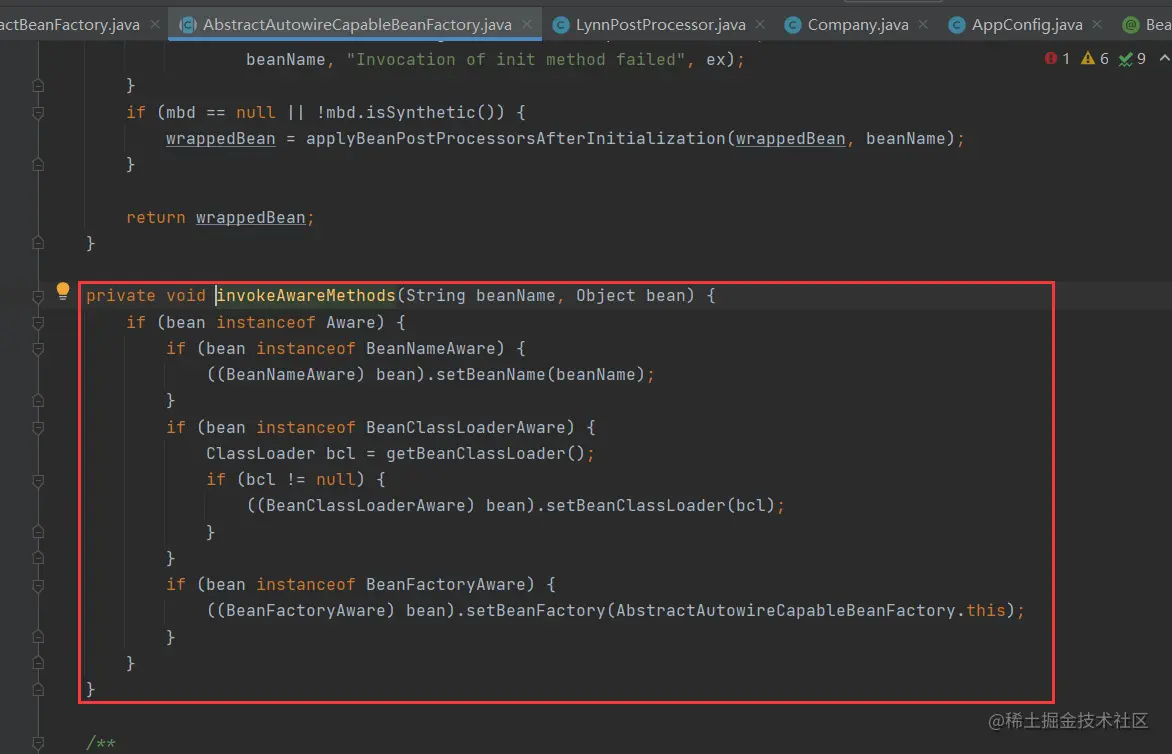This screenshot has height=754, width=1172.
Task: Close the LynnPostProcessor.java tab
Action: click(x=760, y=25)
